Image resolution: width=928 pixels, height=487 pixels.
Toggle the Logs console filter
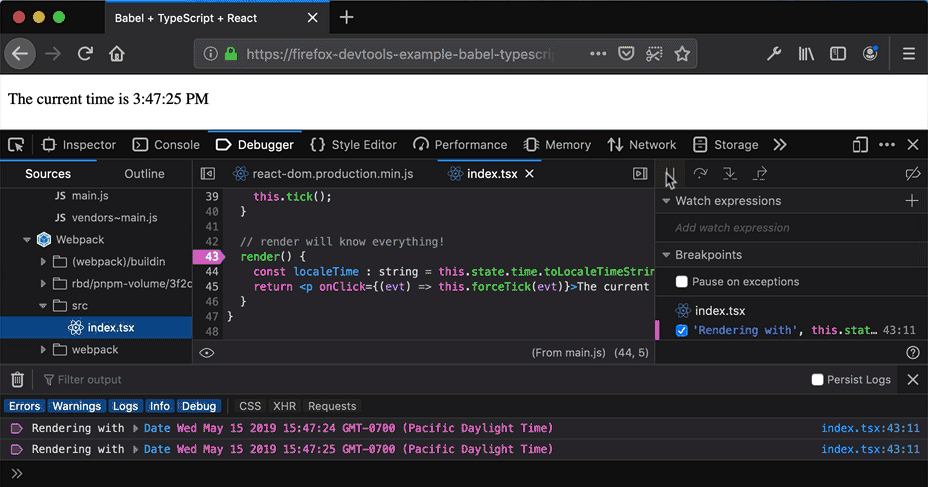click(x=125, y=406)
